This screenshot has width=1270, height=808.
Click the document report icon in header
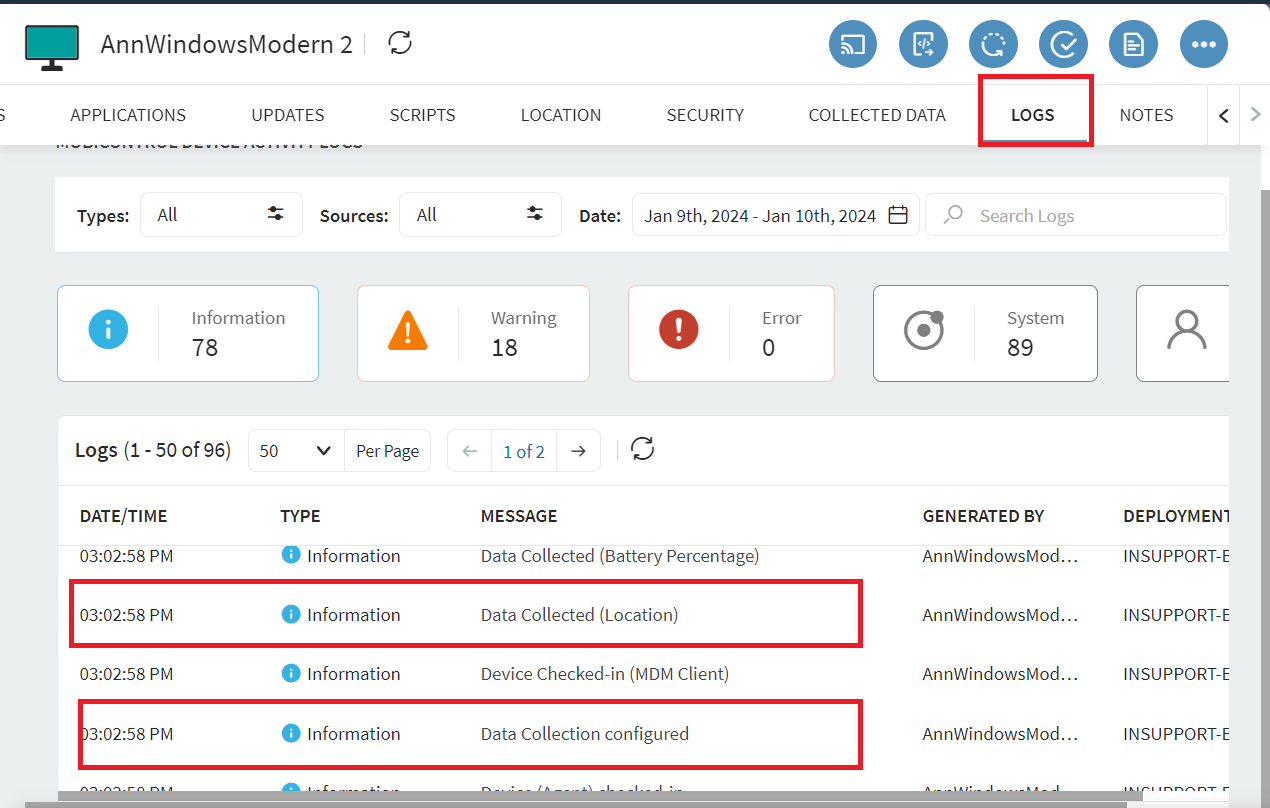[1133, 44]
